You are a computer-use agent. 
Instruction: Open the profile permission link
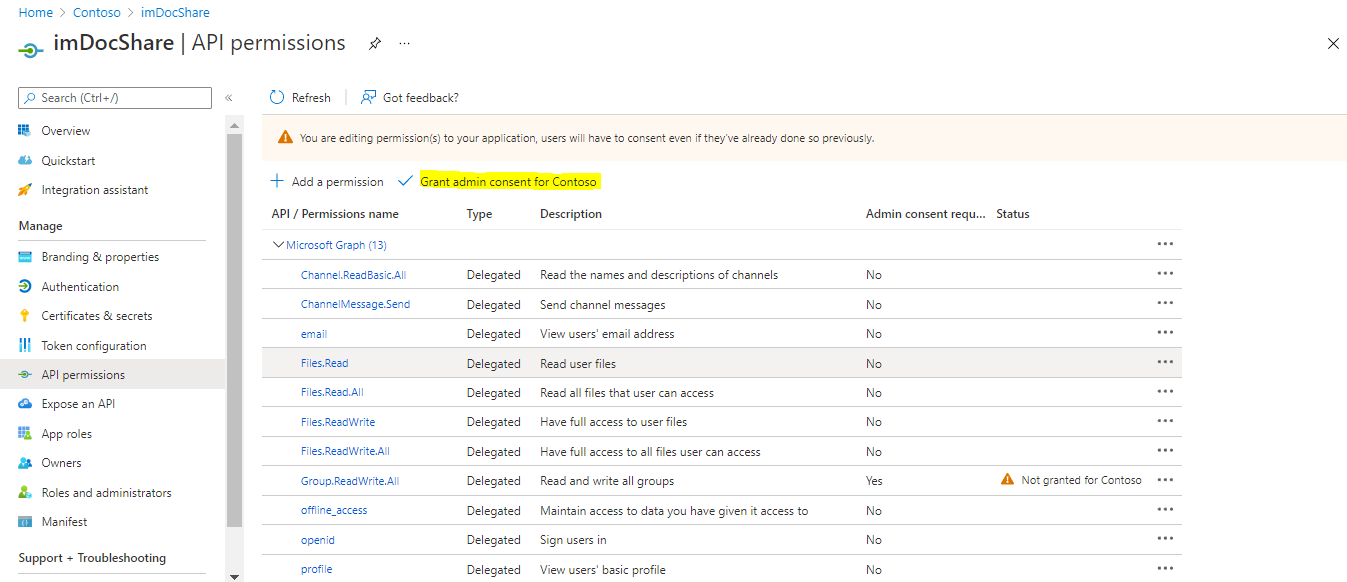pyautogui.click(x=317, y=569)
